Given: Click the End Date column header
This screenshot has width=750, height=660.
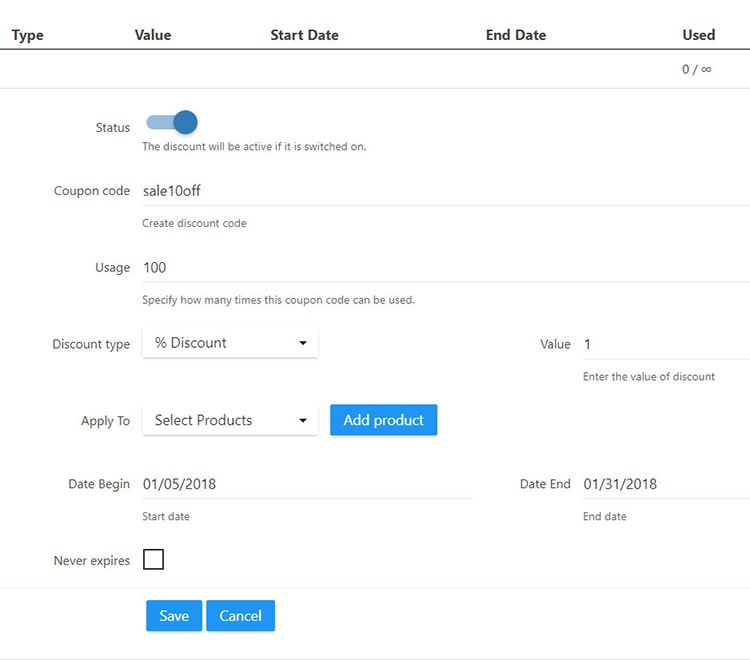Looking at the screenshot, I should pos(516,35).
